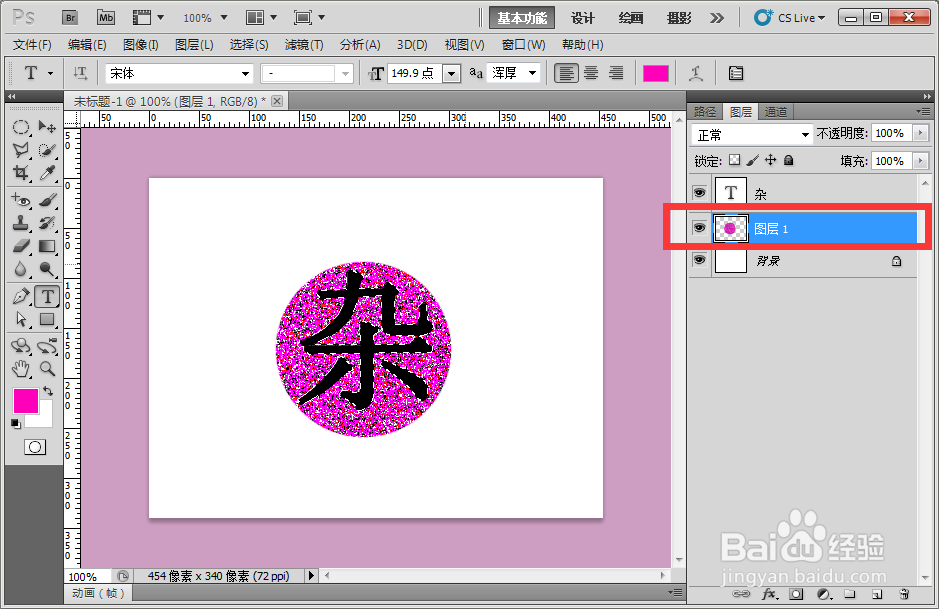Screen dimensions: 939x609
Task: Toggle visibility of 图层 1
Action: [698, 227]
